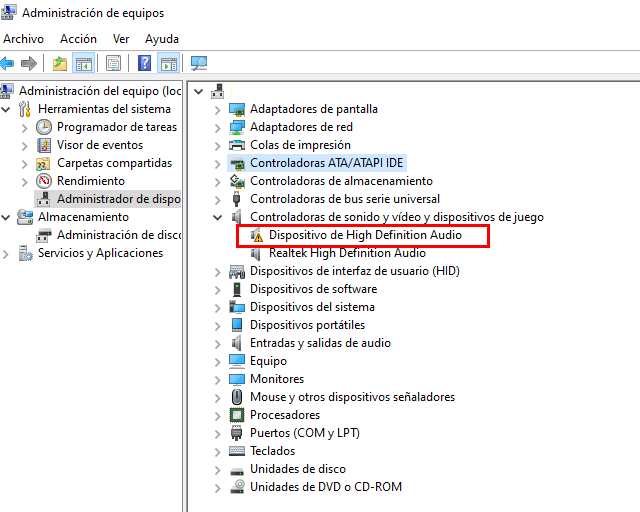Expand the Unidades de disco category

(x=218, y=470)
